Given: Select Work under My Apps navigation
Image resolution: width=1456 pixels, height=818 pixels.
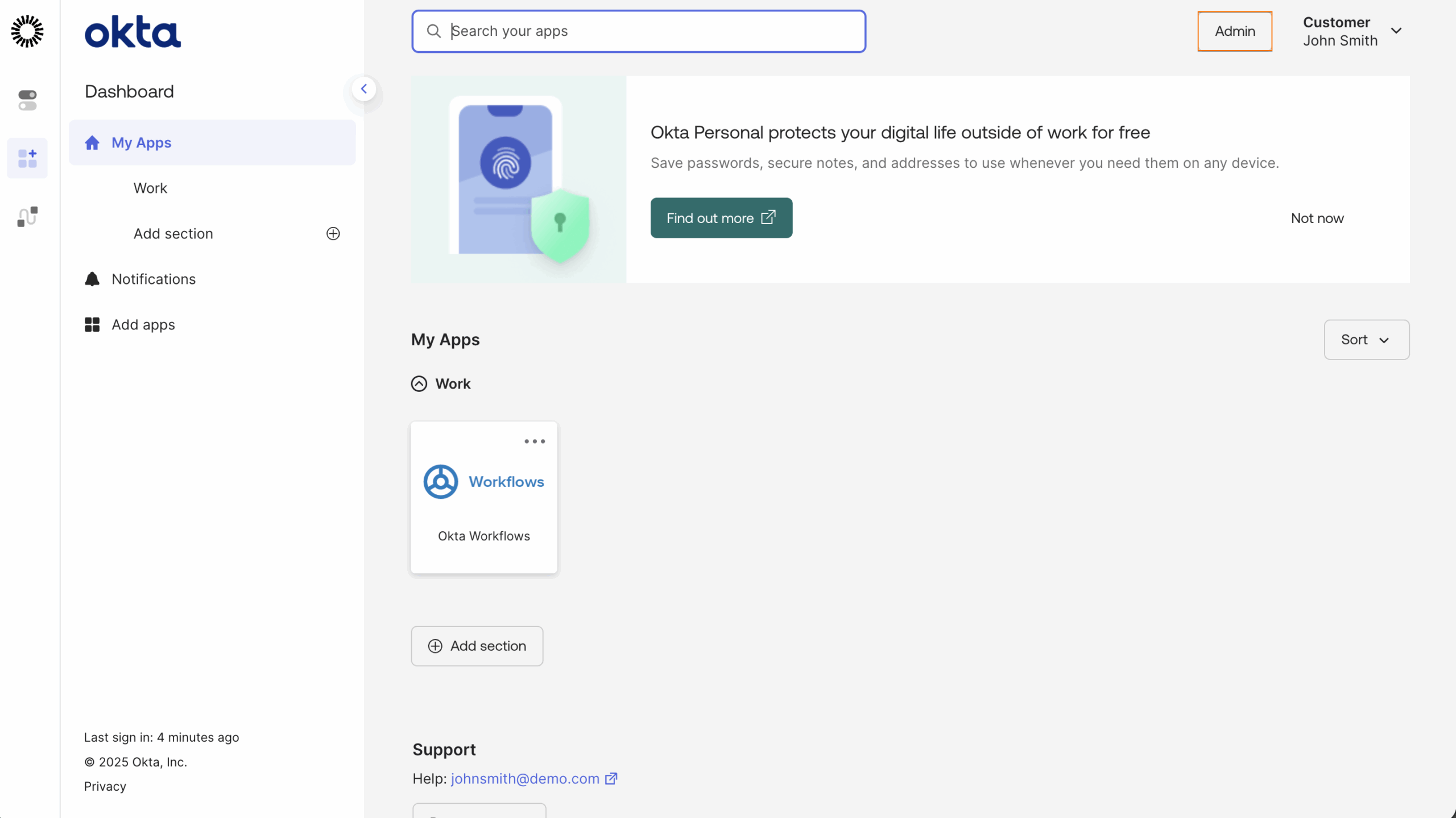Looking at the screenshot, I should [150, 188].
